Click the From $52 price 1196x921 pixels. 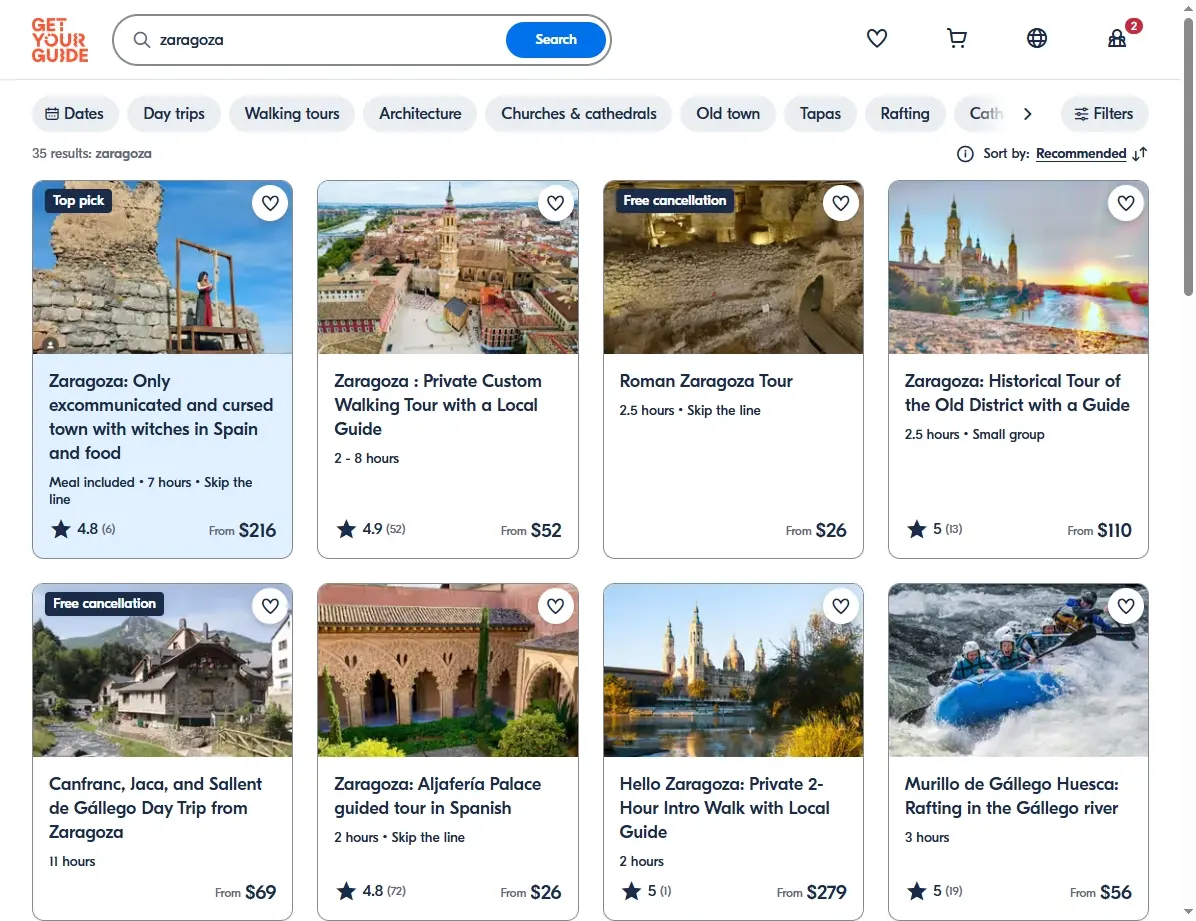[x=531, y=530]
